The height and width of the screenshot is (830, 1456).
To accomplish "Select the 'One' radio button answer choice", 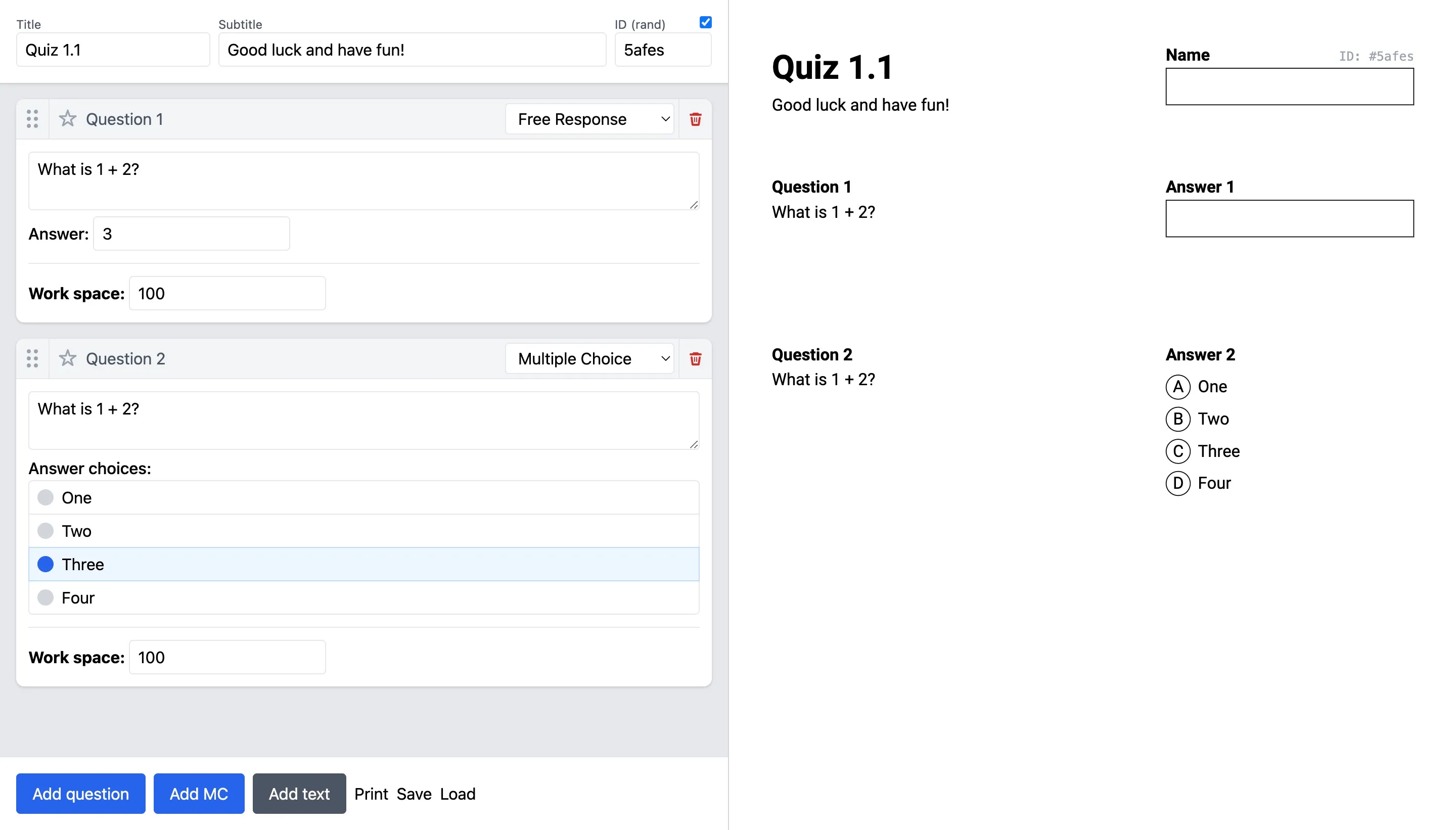I will 46,497.
